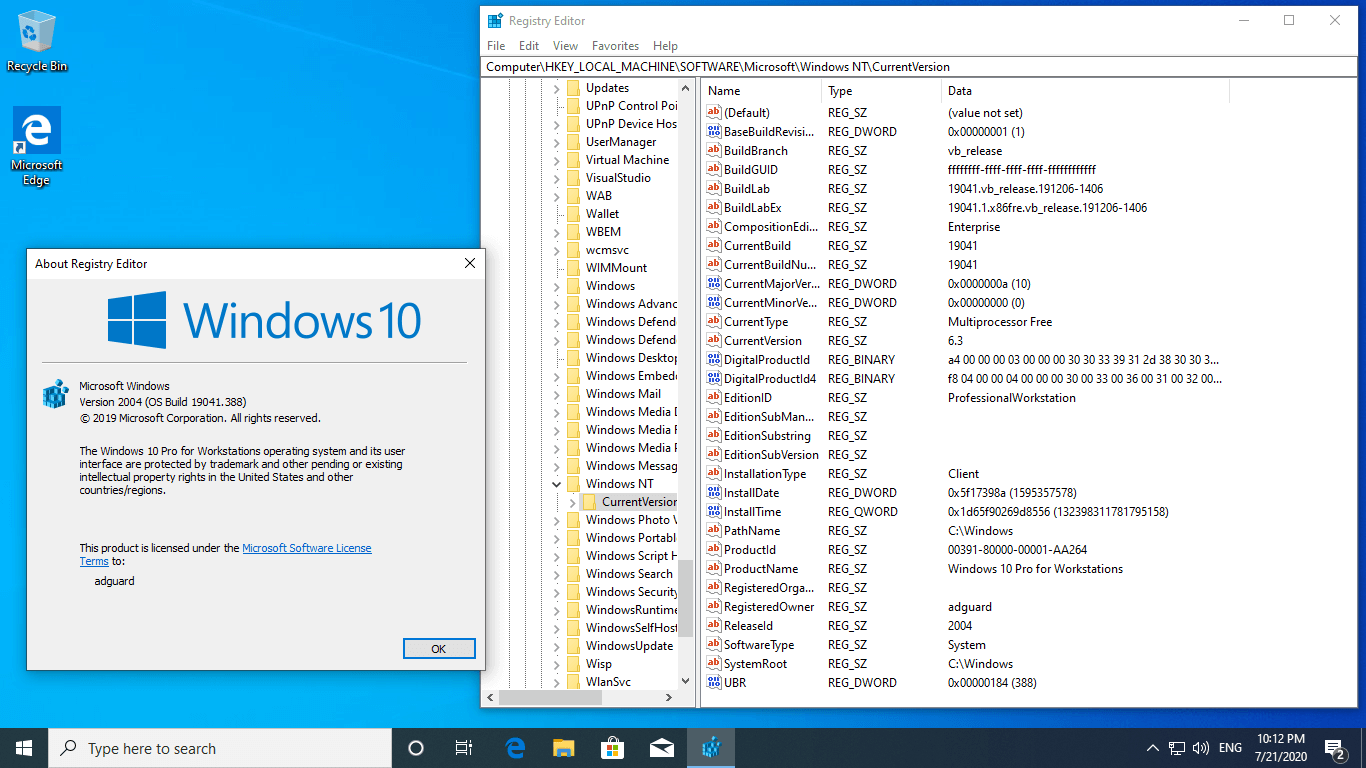The width and height of the screenshot is (1366, 768).
Task: Click the DigitalProductId binary value icon
Action: coord(714,360)
